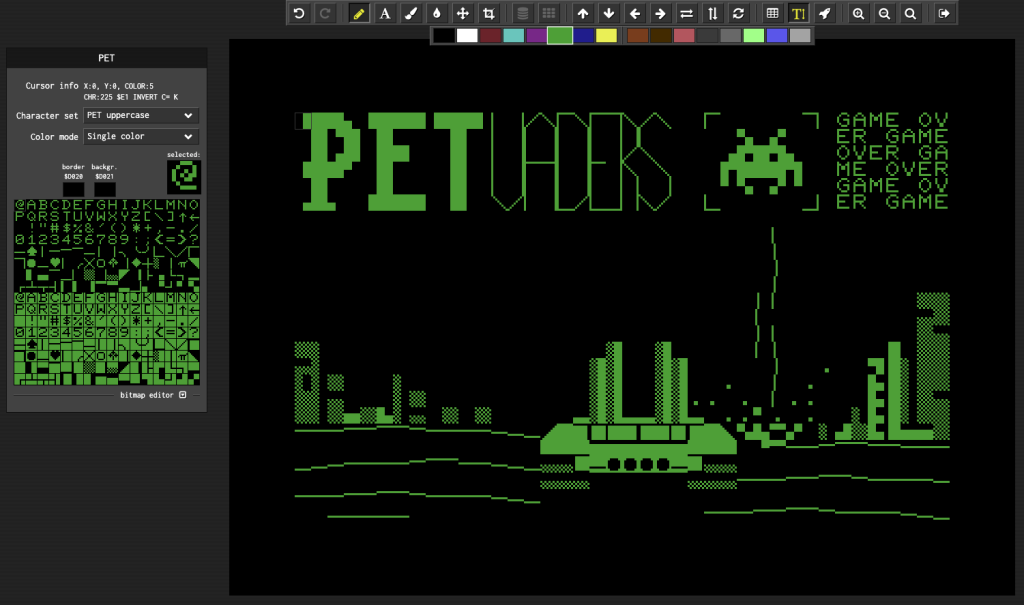
Task: Click the background color box
Action: (104, 189)
